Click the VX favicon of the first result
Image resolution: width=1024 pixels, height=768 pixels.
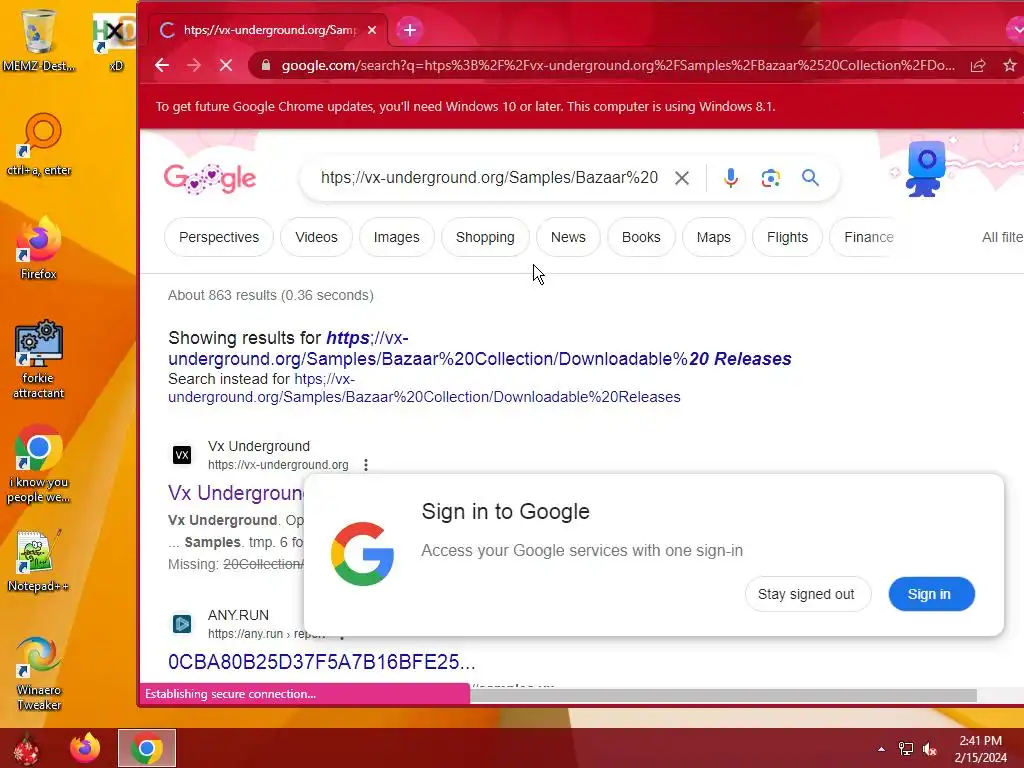[x=182, y=455]
